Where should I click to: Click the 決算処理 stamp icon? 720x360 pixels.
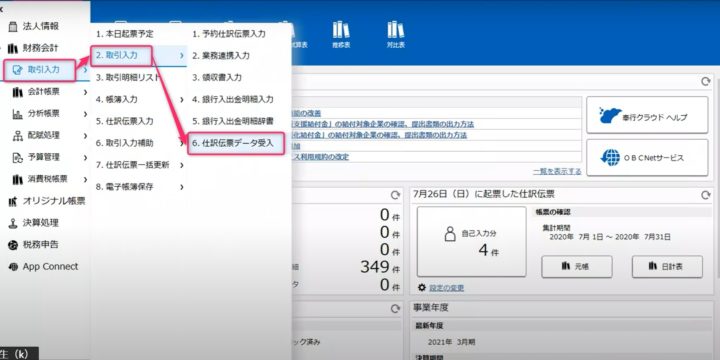click(13, 223)
